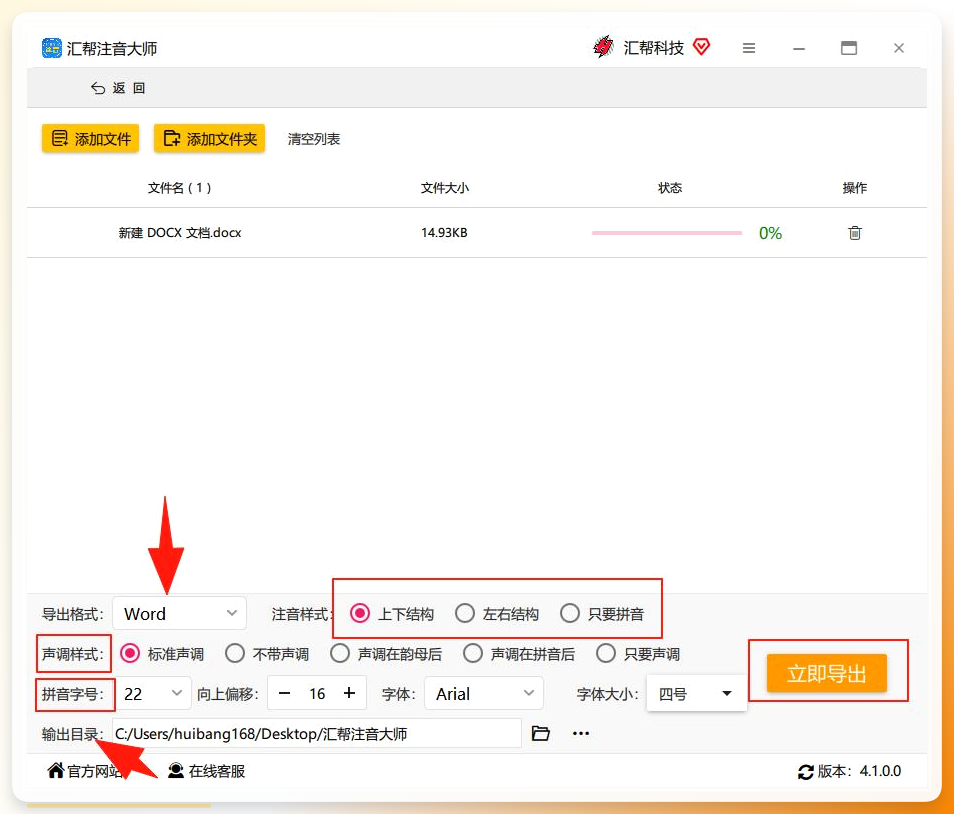Click the 添加文件 button
This screenshot has width=954, height=814.
91,139
